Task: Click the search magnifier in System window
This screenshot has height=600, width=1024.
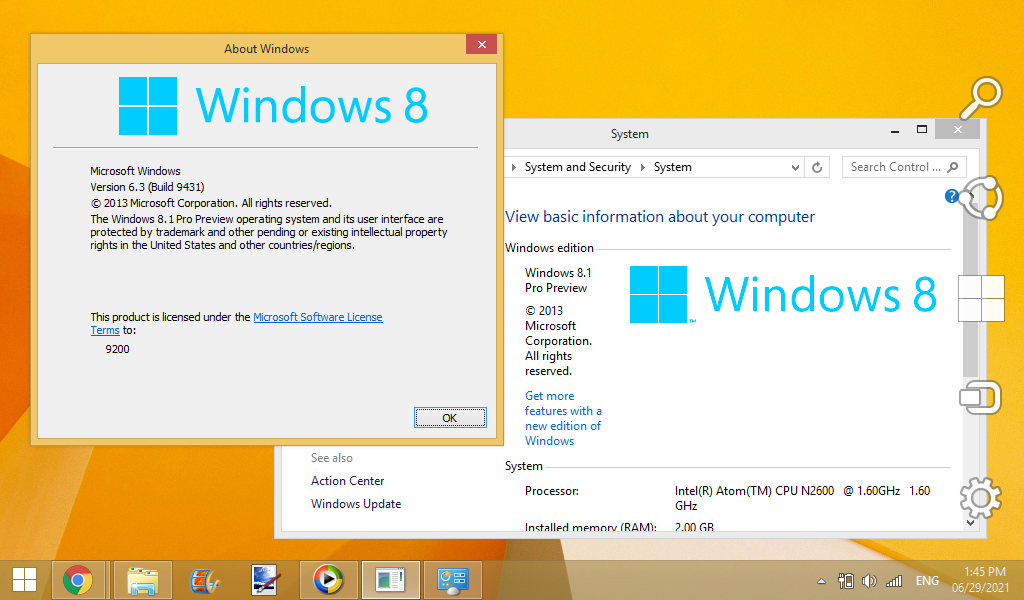Action: click(953, 167)
